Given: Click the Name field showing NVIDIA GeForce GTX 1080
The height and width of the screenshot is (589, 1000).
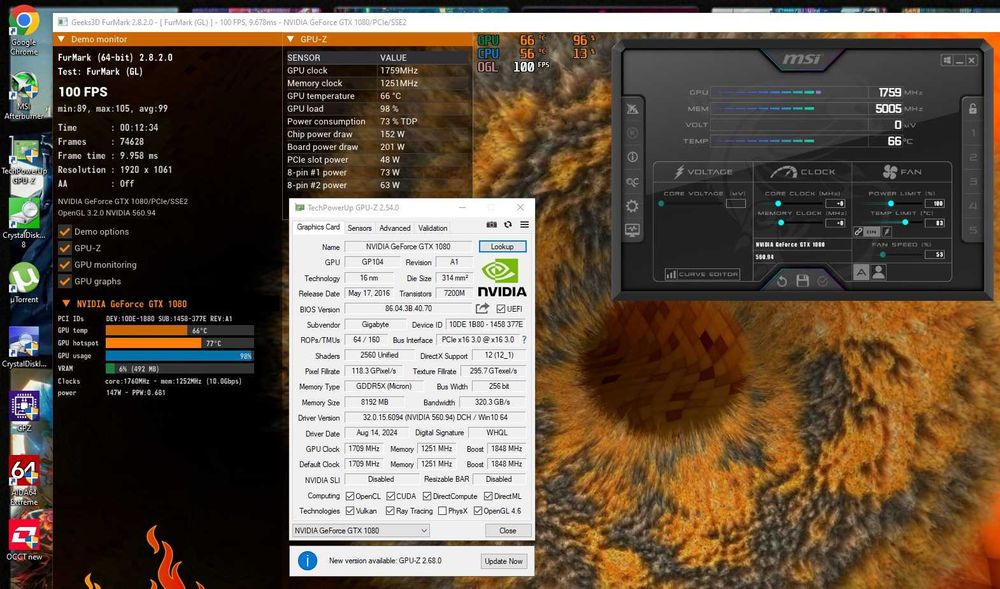Looking at the screenshot, I should pos(408,247).
